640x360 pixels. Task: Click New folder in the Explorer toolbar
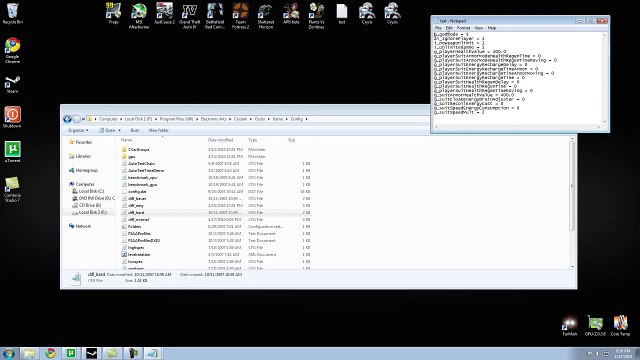click(x=158, y=130)
